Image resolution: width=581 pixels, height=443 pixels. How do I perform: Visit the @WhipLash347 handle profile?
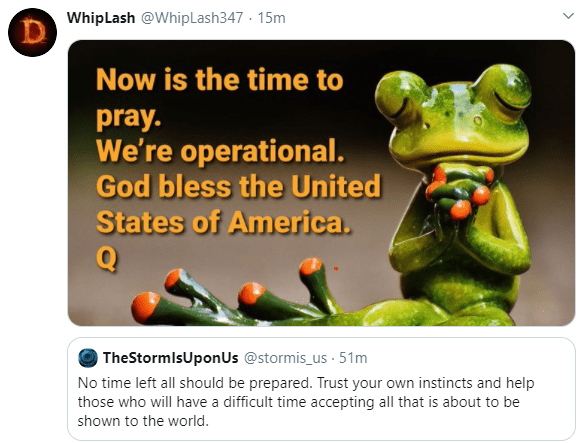coord(192,18)
